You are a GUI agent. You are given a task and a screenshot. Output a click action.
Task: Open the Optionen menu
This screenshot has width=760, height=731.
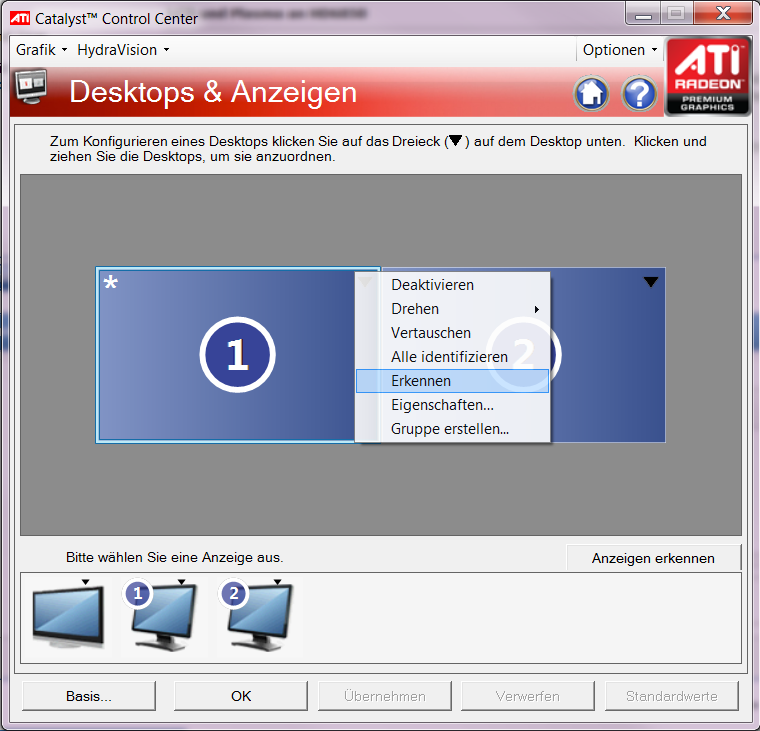[x=620, y=50]
